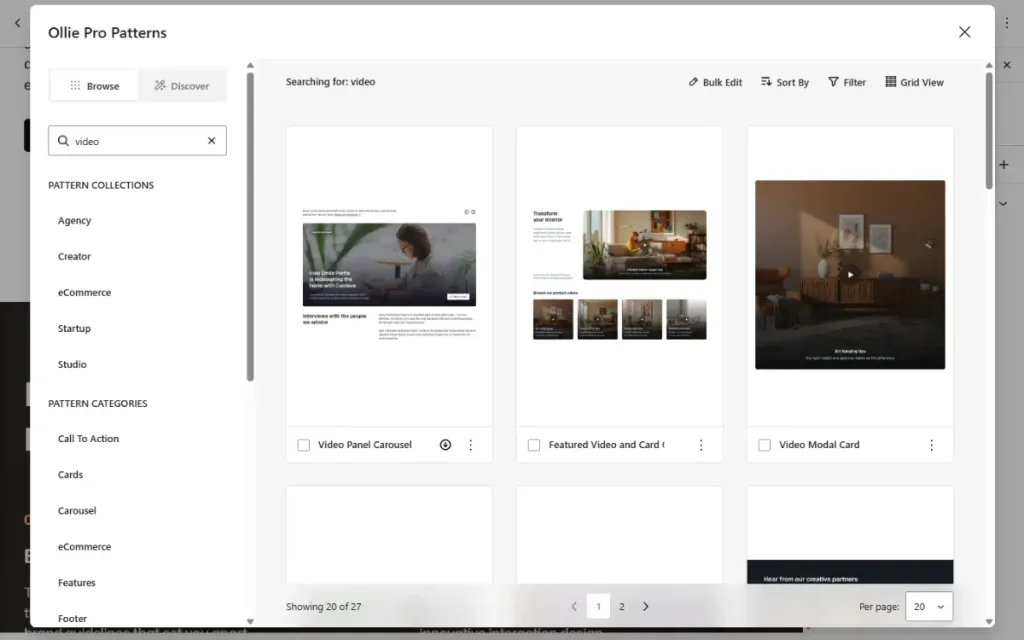Click the Filter funnel icon
Viewport: 1024px width, 640px height.
pos(833,82)
